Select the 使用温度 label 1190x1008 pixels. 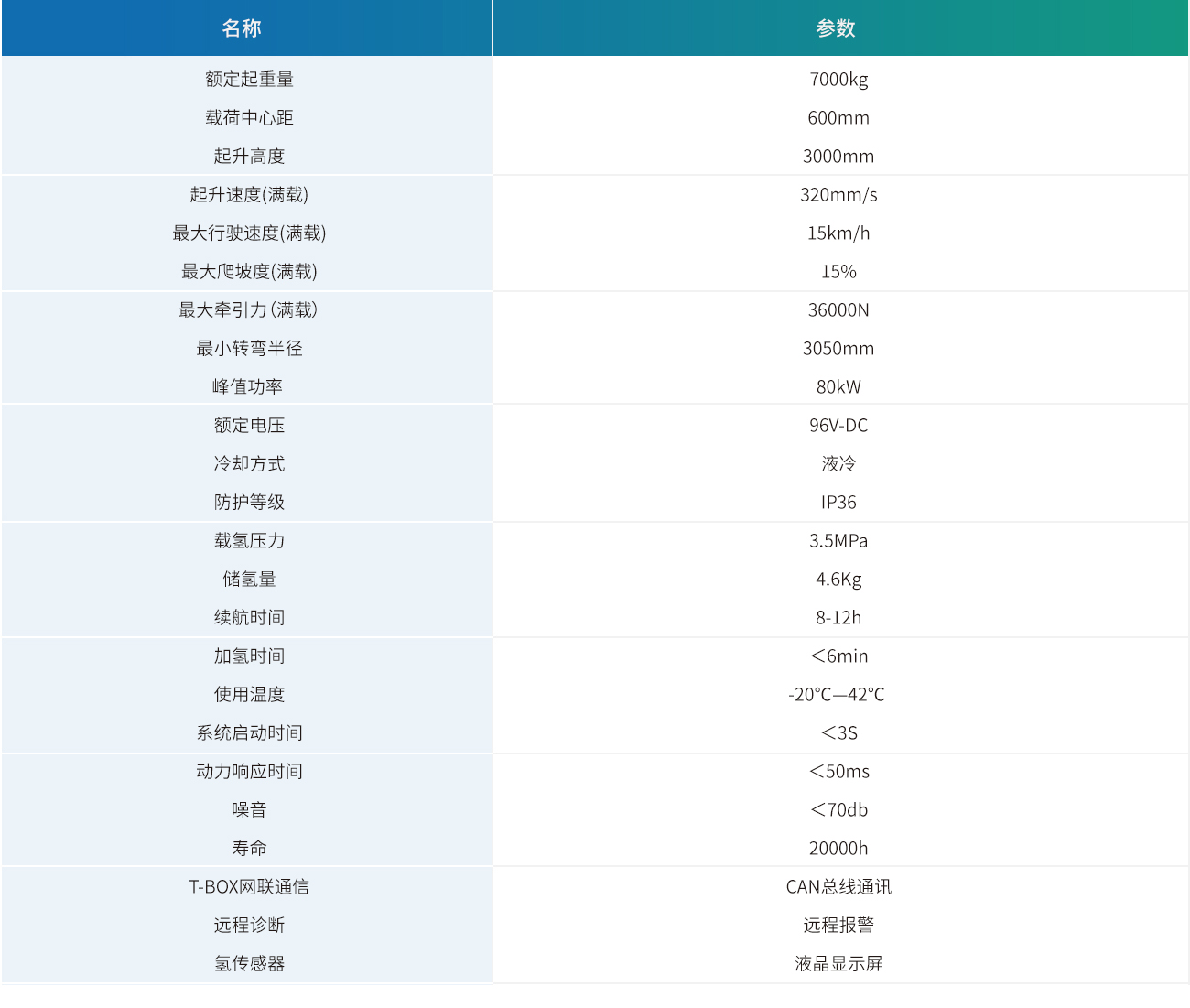point(249,695)
